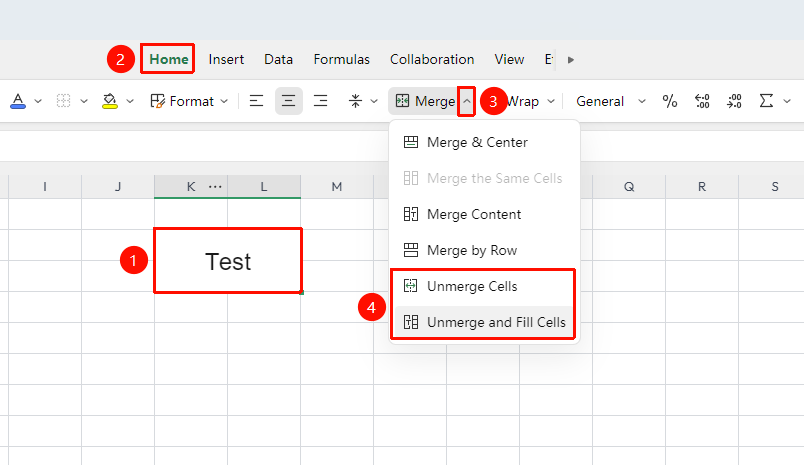Select column R header

point(702,187)
